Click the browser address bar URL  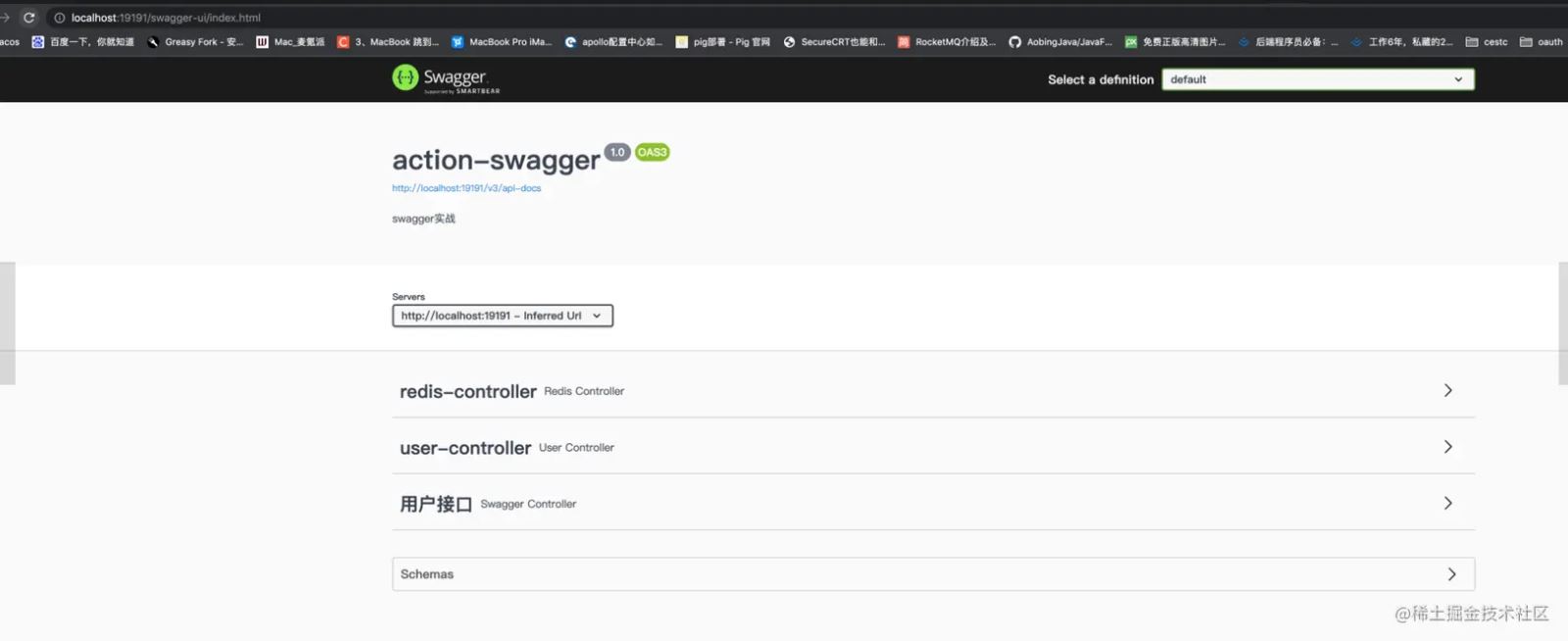pyautogui.click(x=166, y=18)
